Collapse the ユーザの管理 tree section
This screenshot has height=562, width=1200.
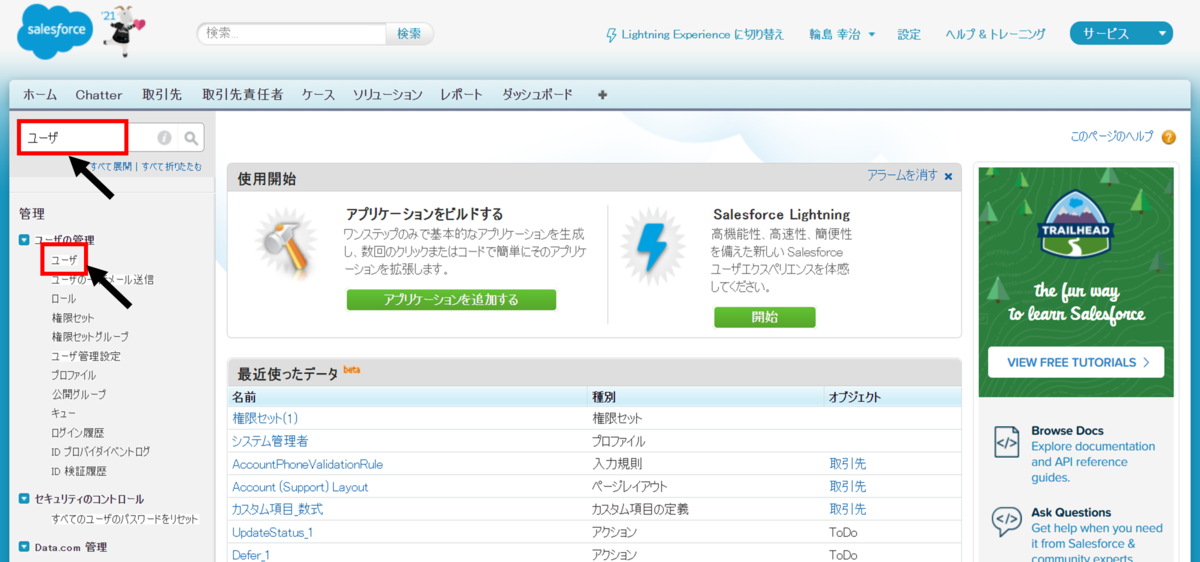24,240
